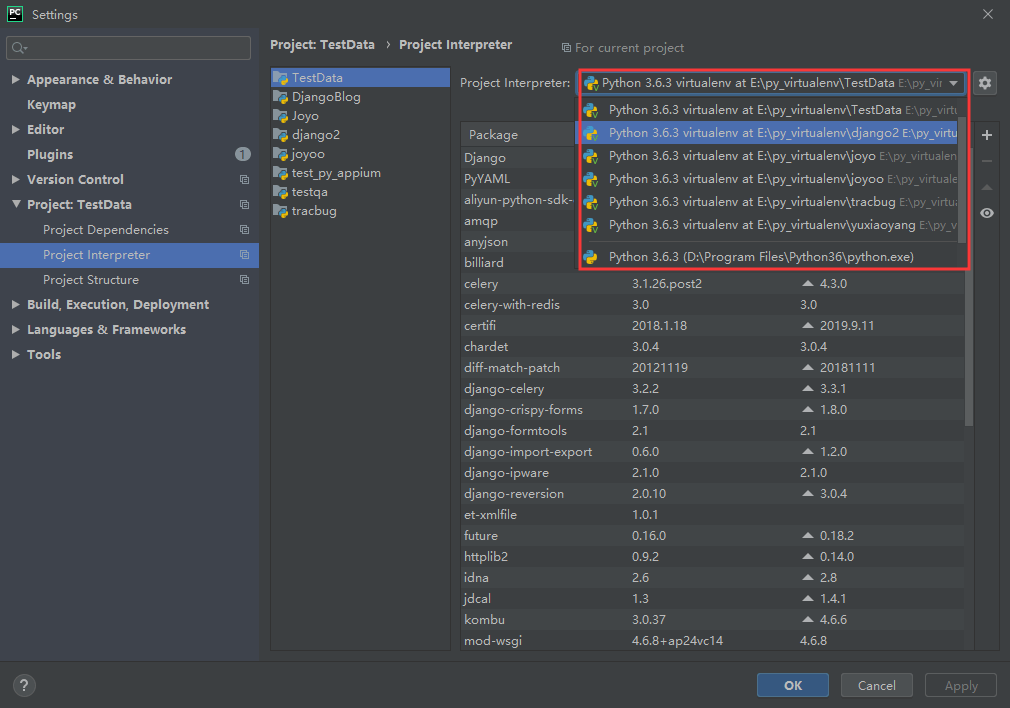Select the django-import-export package row
The image size is (1010, 708).
[x=712, y=452]
